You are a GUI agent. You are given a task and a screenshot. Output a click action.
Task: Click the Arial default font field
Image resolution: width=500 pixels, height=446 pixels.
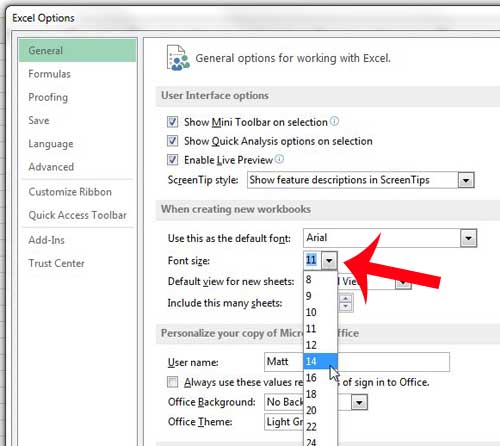(x=382, y=238)
